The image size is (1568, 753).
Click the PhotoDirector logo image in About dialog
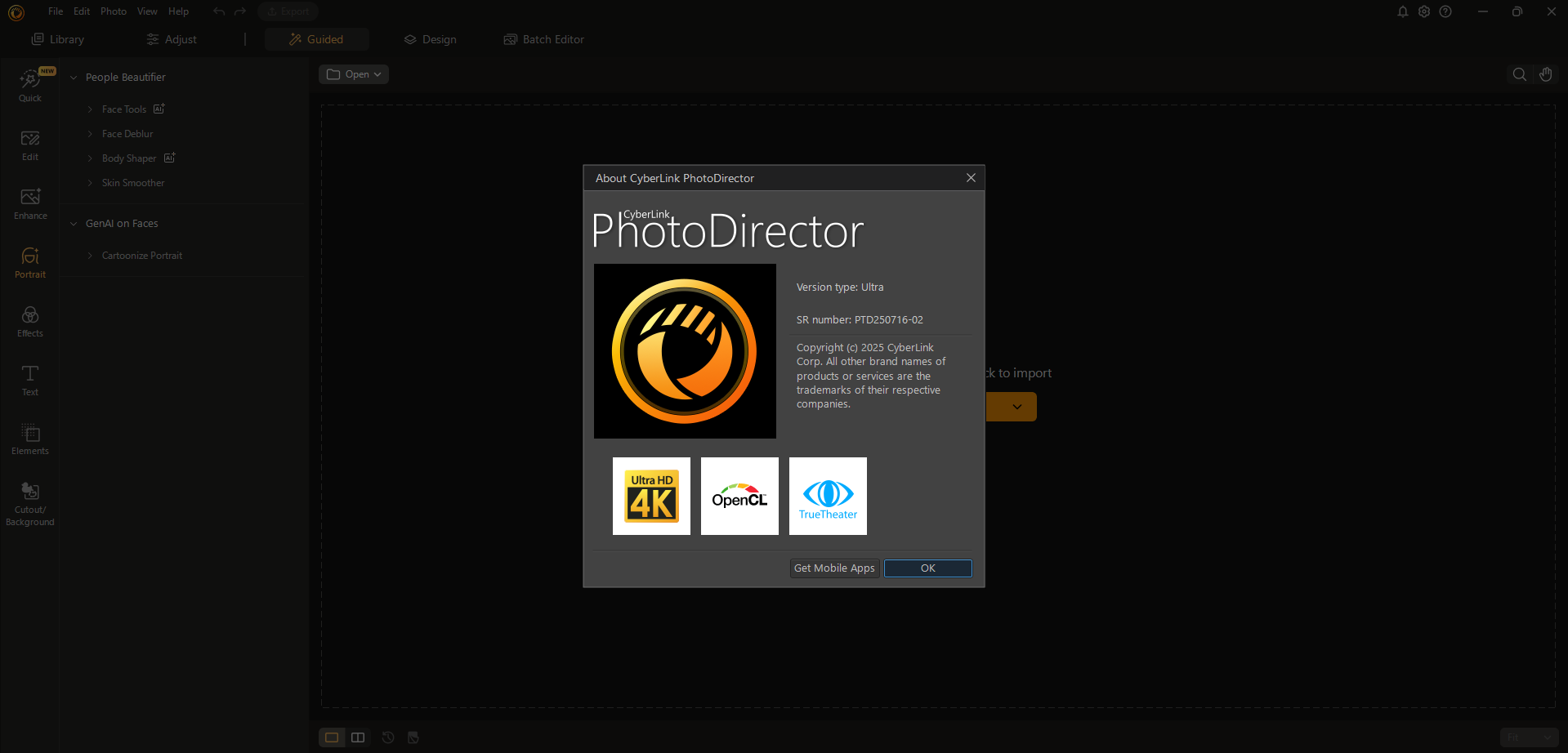(x=685, y=351)
